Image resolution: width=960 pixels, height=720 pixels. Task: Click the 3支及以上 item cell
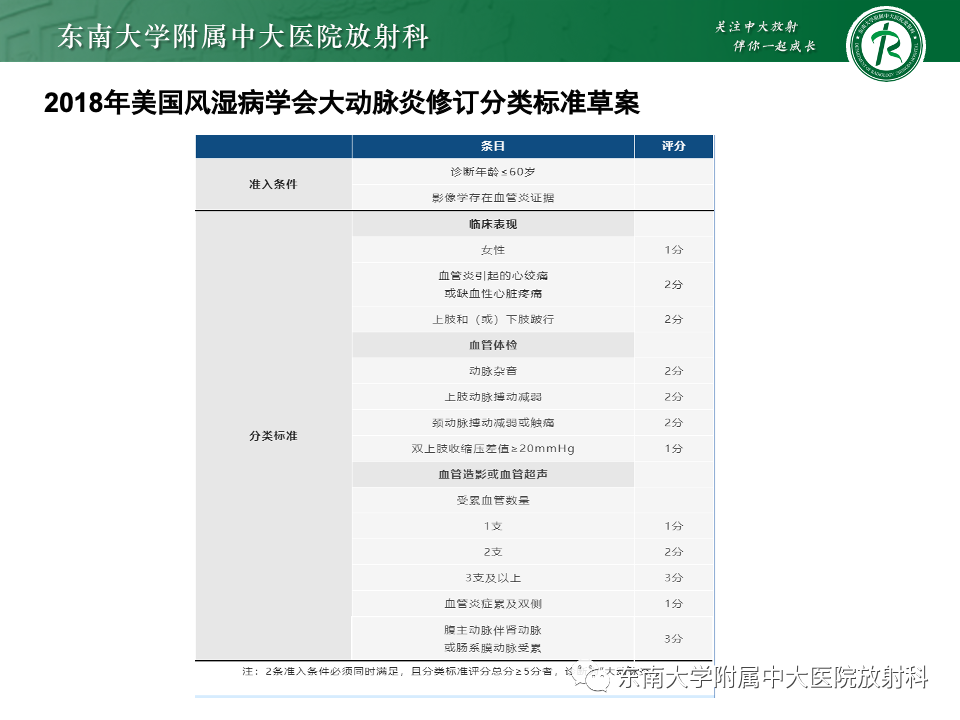tap(493, 578)
